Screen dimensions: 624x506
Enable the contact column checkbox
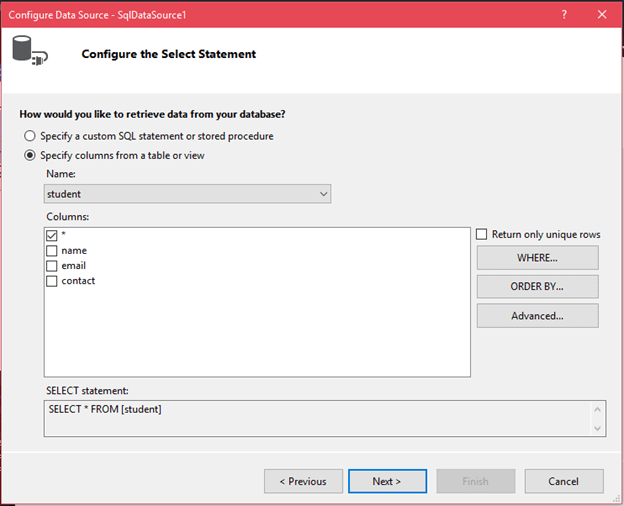(x=52, y=281)
